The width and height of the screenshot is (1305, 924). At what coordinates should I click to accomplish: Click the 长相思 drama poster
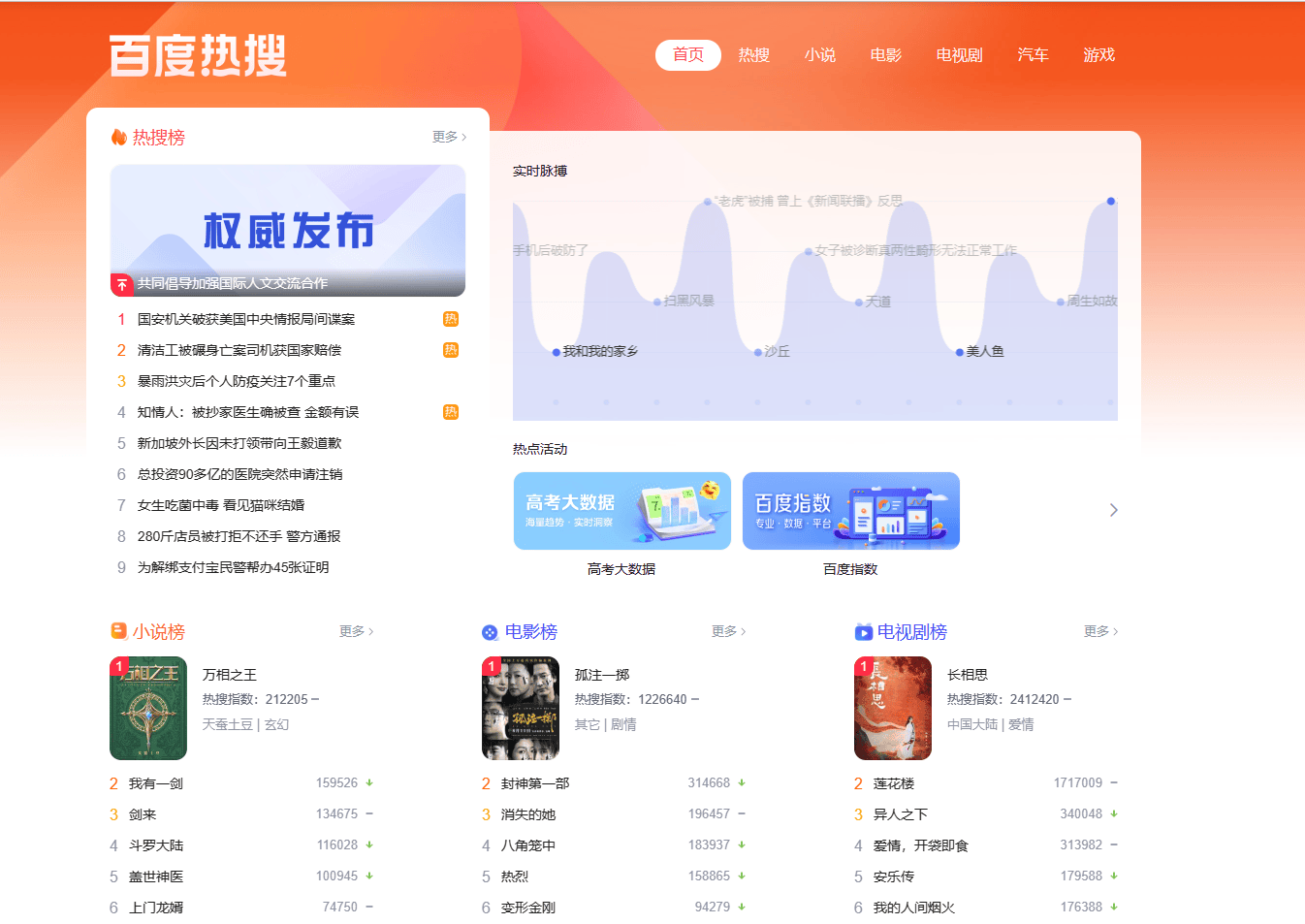[x=893, y=708]
